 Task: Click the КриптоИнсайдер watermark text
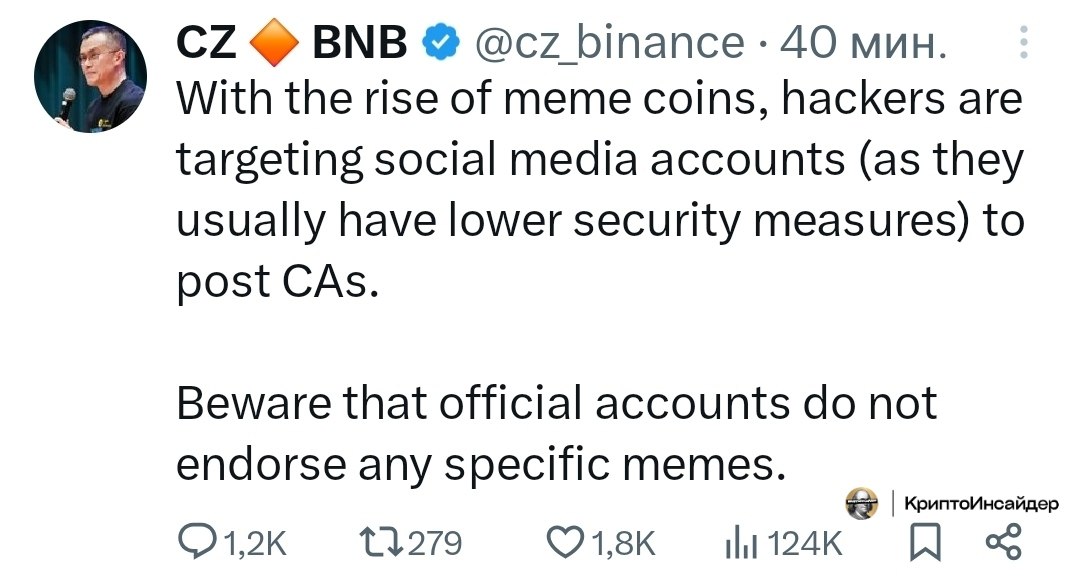click(x=980, y=504)
